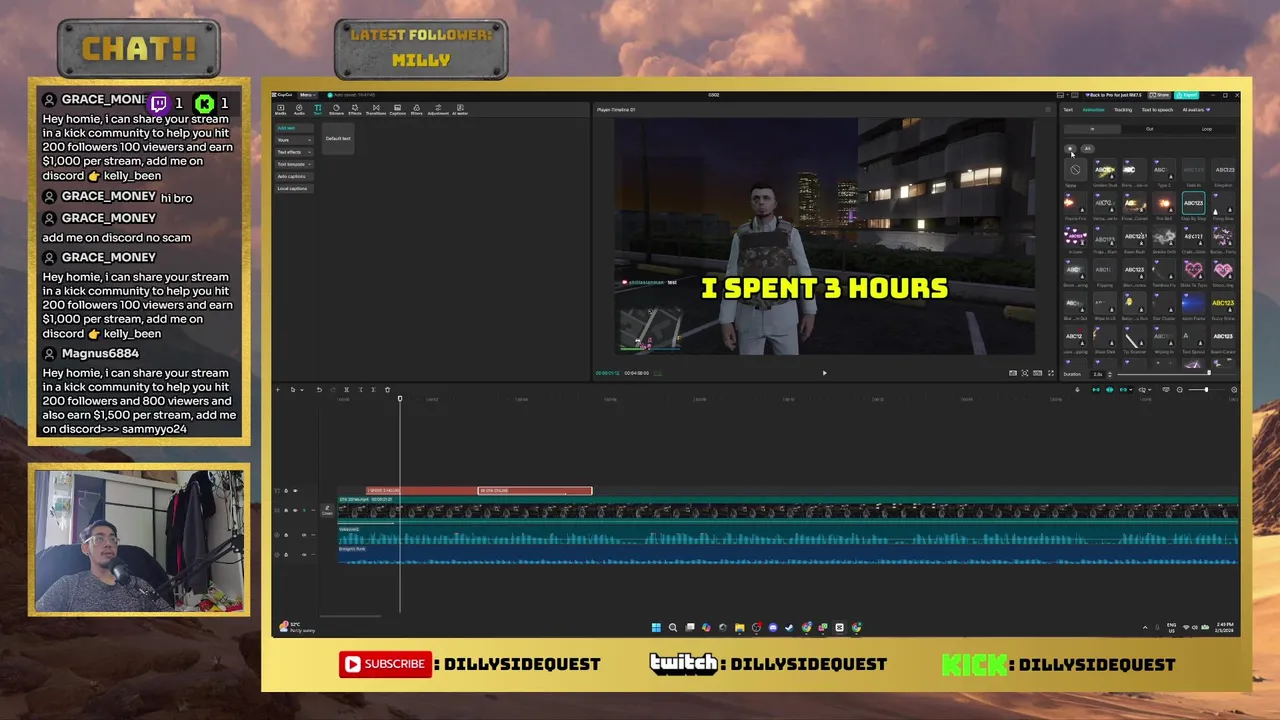
Task: Open the Captions panel
Action: click(x=398, y=110)
